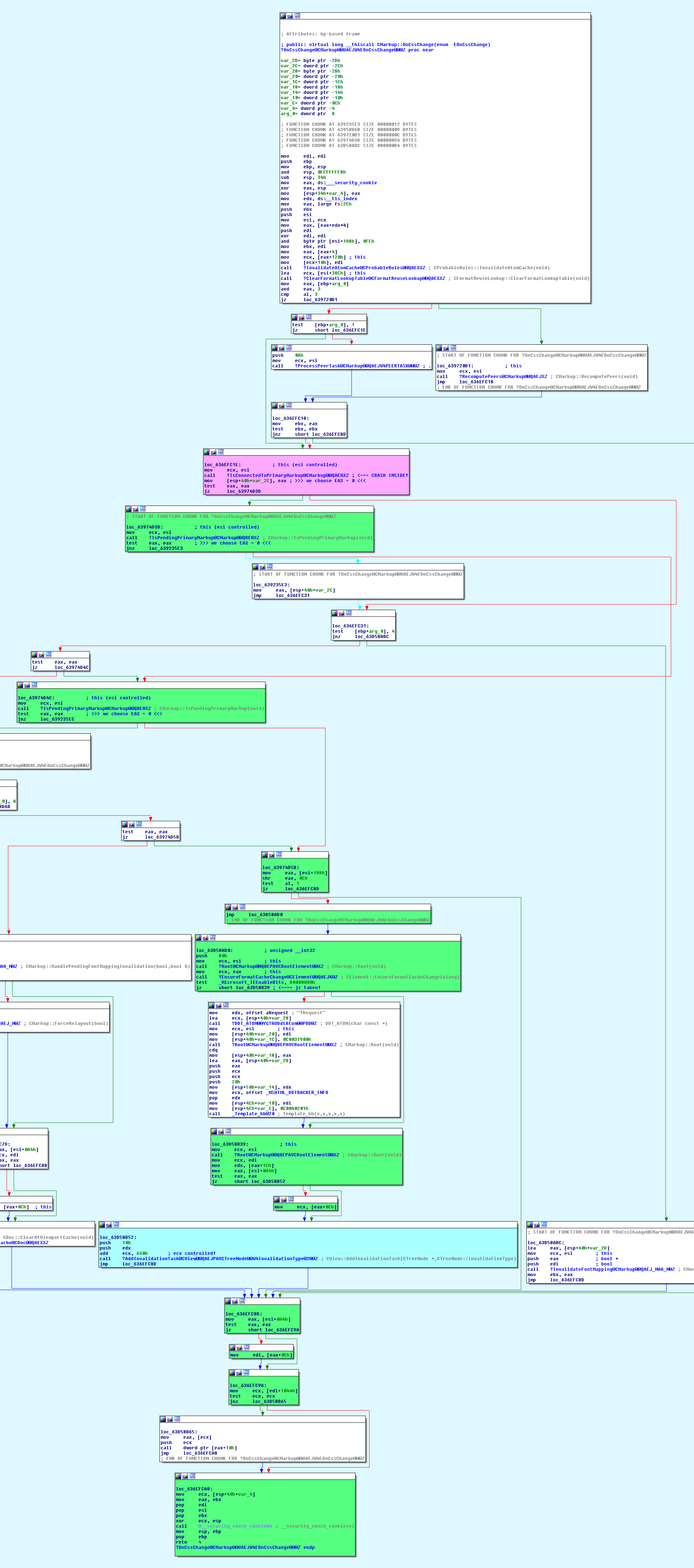
Task: Click the xrefs icon on the OnCssChange proc node
Action: click(297, 16)
